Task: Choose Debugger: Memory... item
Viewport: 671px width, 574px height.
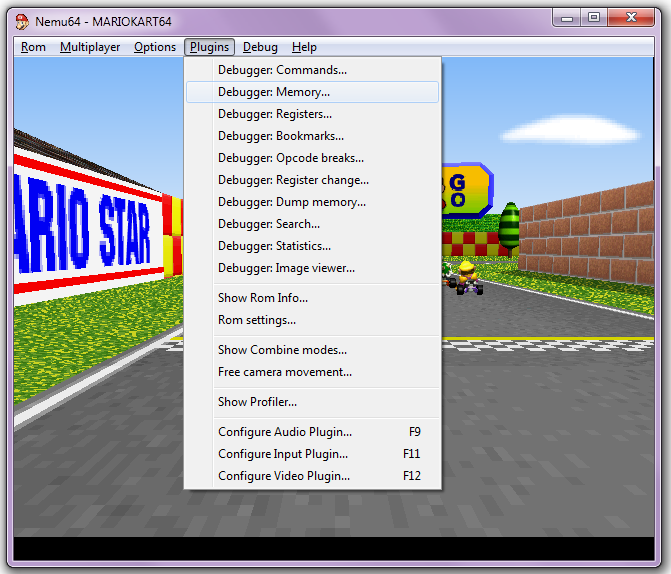Action: click(x=312, y=92)
